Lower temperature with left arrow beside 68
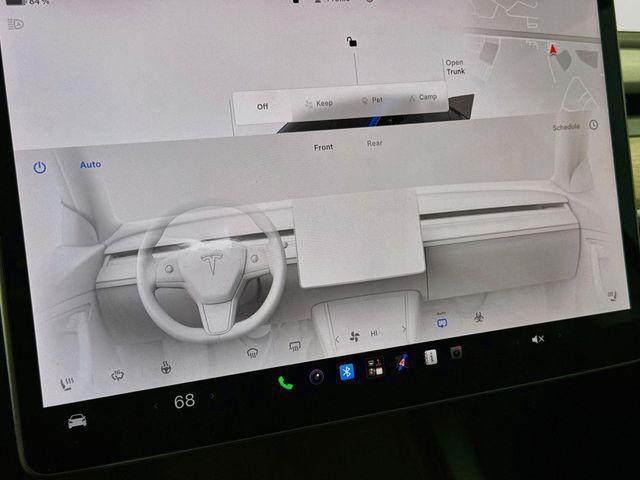Image resolution: width=640 pixels, height=480 pixels. point(156,405)
